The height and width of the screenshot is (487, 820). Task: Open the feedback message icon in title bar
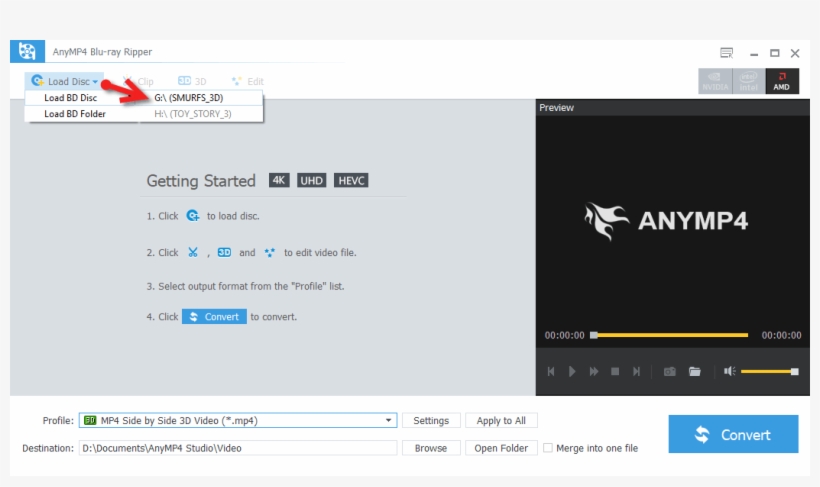click(x=726, y=53)
